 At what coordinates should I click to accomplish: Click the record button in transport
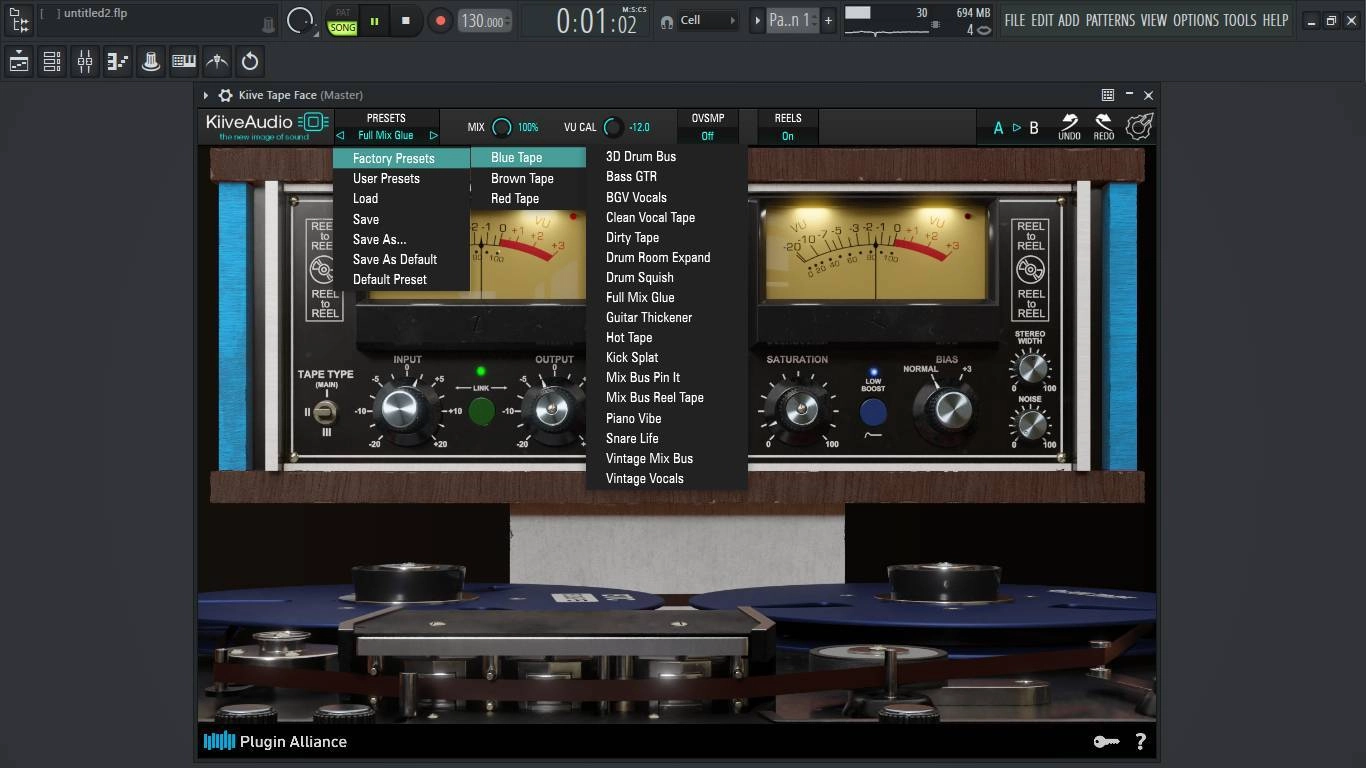click(x=440, y=20)
